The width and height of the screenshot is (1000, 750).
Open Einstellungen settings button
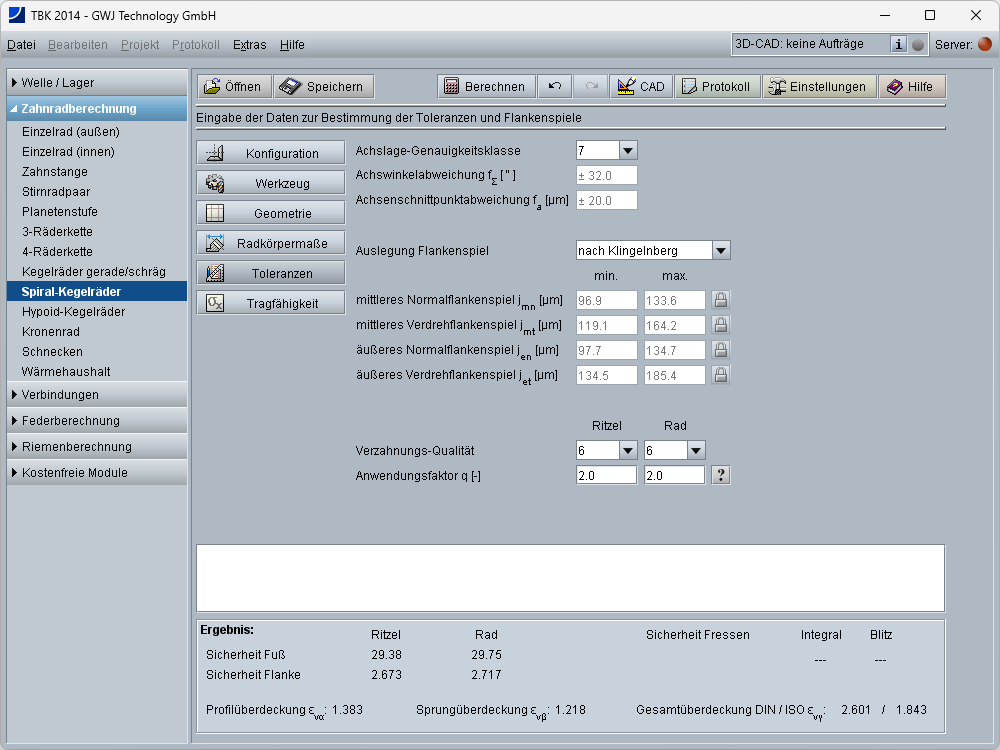(x=818, y=87)
